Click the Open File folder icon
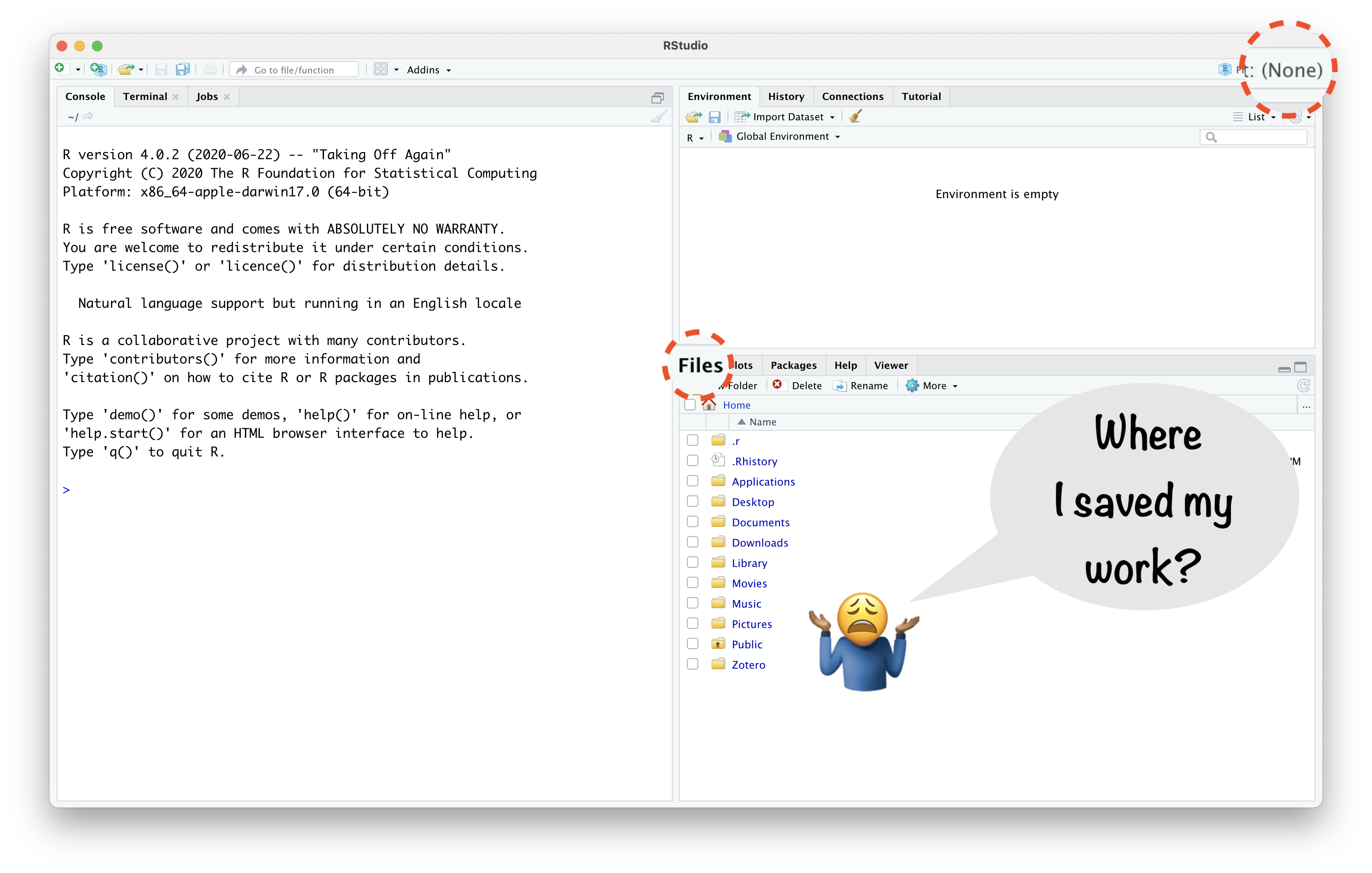The image size is (1372, 873). click(x=126, y=69)
